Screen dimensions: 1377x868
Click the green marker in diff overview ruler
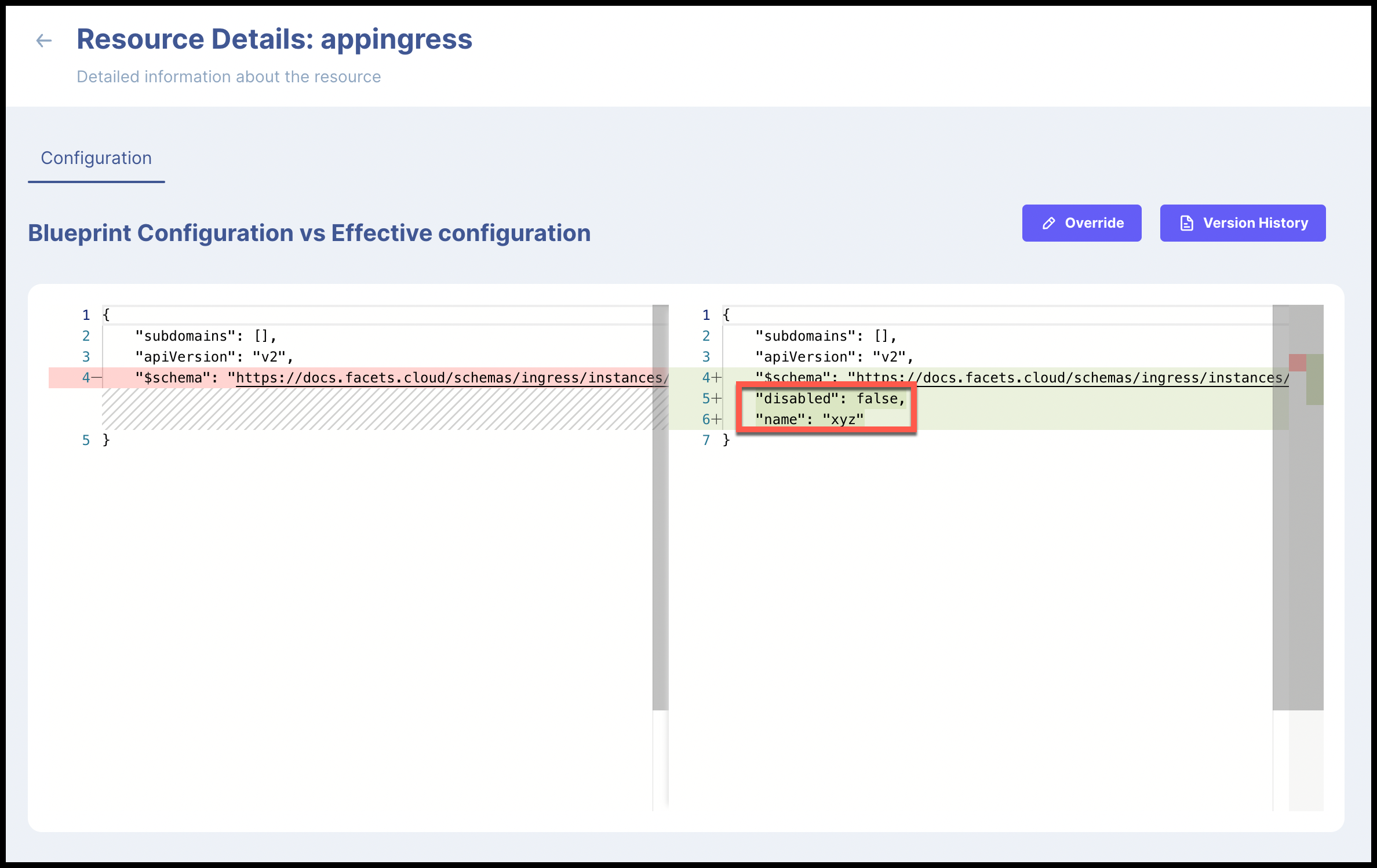pyautogui.click(x=1314, y=380)
